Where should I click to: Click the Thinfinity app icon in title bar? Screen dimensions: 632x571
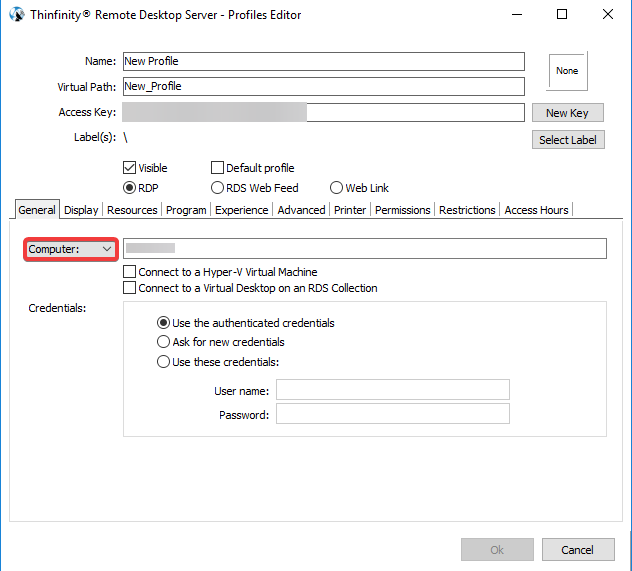(17, 15)
